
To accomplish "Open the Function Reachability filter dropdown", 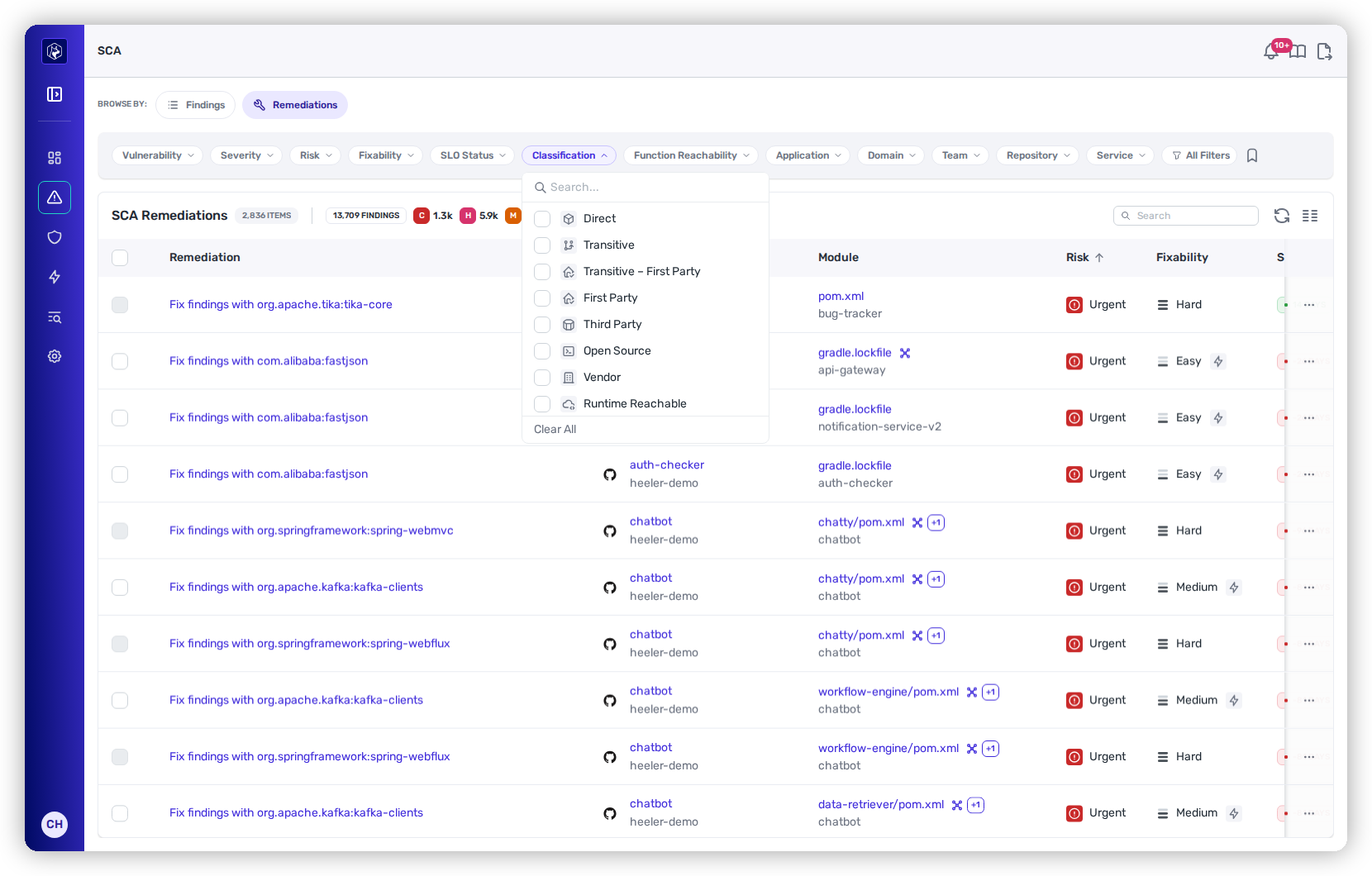I will (x=691, y=155).
